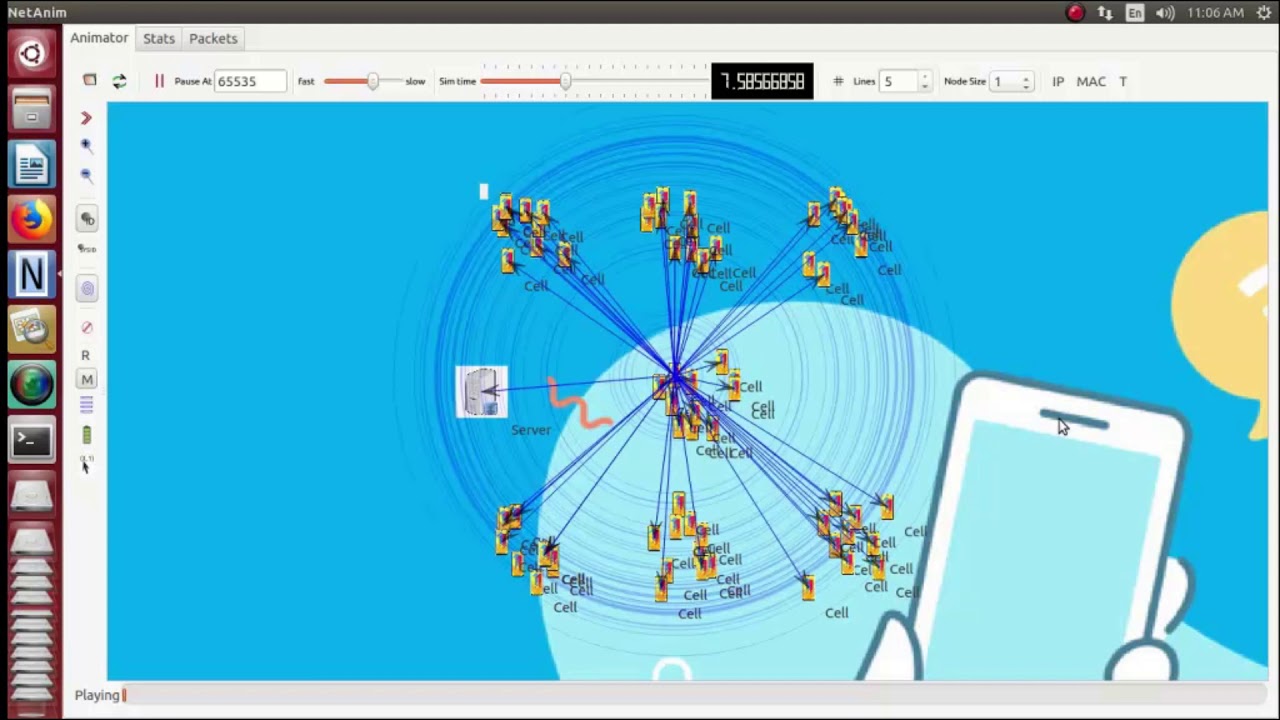The height and width of the screenshot is (720, 1280).
Task: Click the red step-forward arrow
Action: point(86,118)
